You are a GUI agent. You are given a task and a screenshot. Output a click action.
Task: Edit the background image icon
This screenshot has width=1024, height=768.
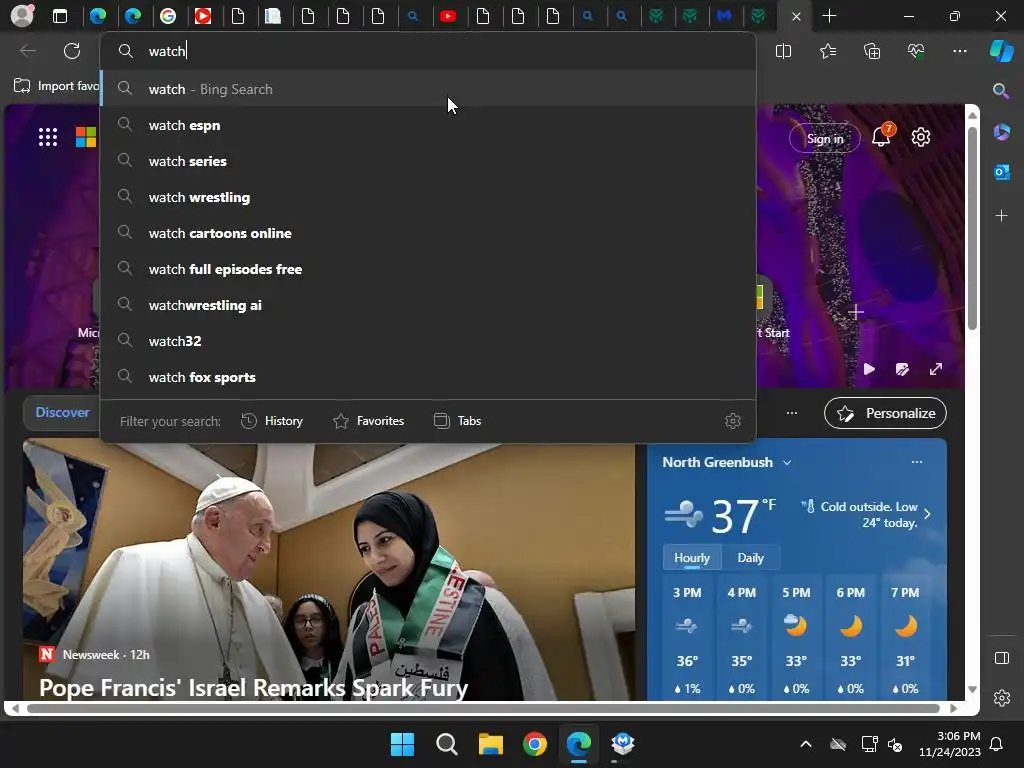903,369
